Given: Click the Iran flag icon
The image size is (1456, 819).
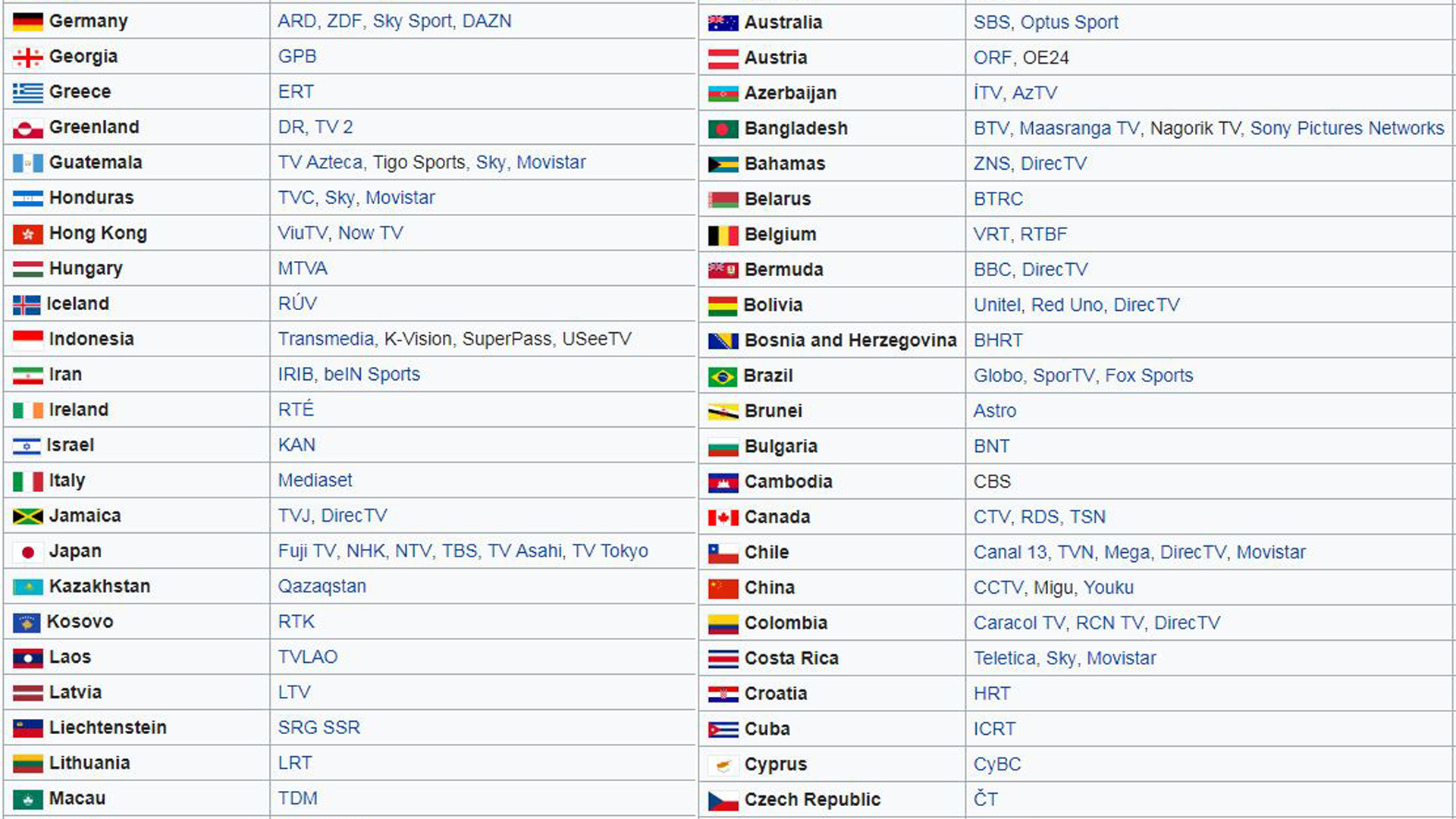Looking at the screenshot, I should pyautogui.click(x=27, y=375).
